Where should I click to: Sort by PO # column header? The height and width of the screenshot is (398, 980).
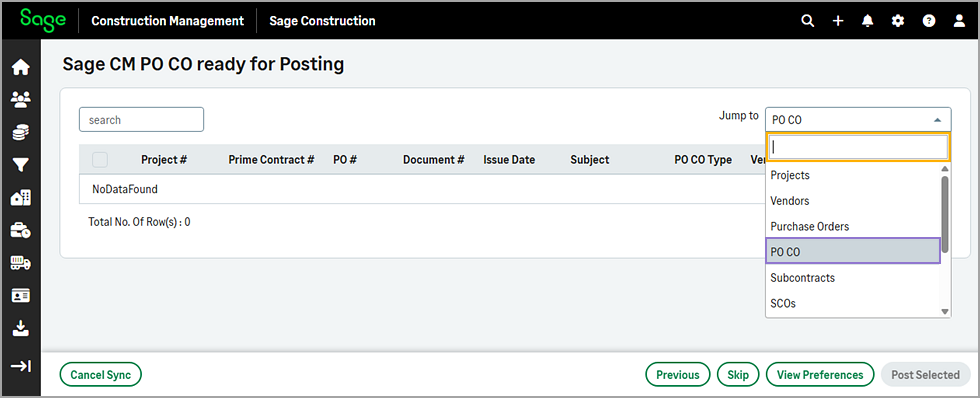pos(345,160)
